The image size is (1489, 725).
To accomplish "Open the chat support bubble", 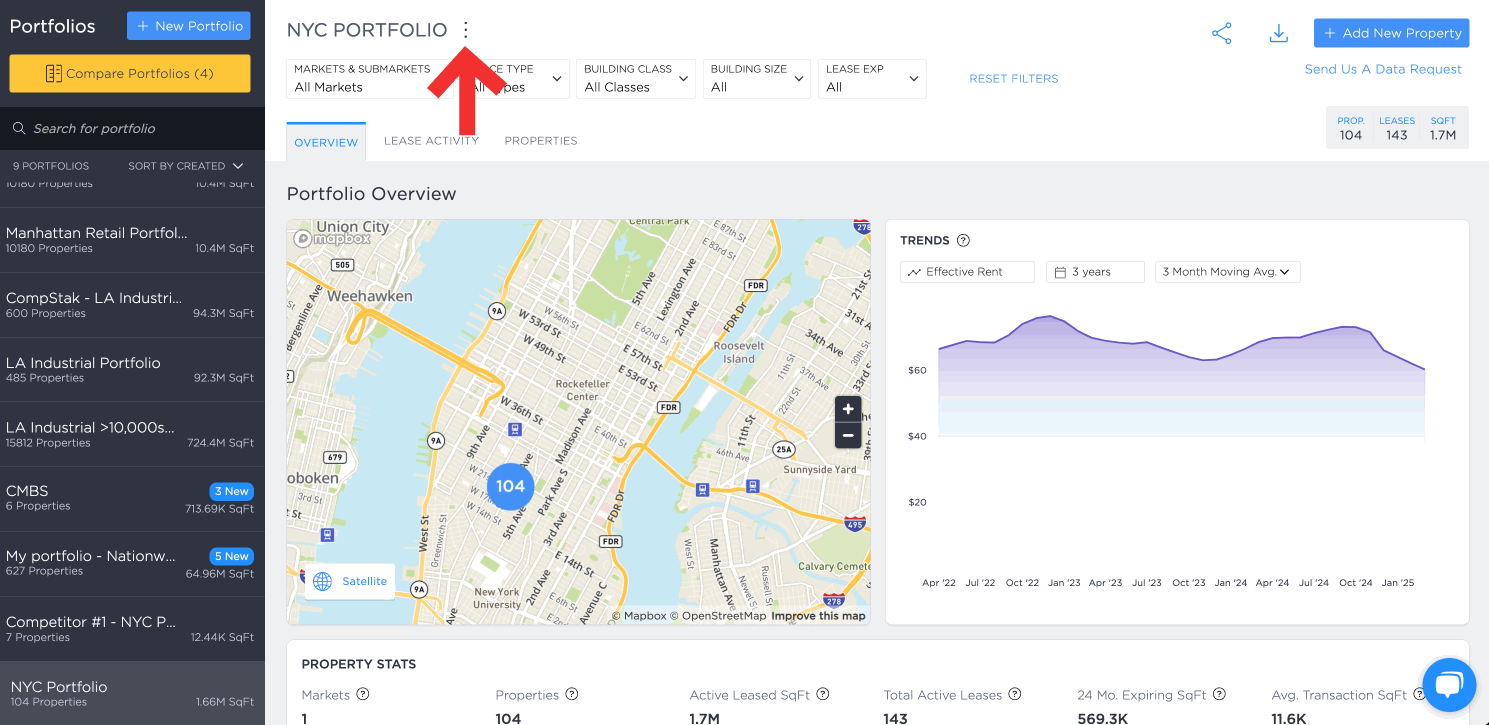I will click(x=1449, y=684).
